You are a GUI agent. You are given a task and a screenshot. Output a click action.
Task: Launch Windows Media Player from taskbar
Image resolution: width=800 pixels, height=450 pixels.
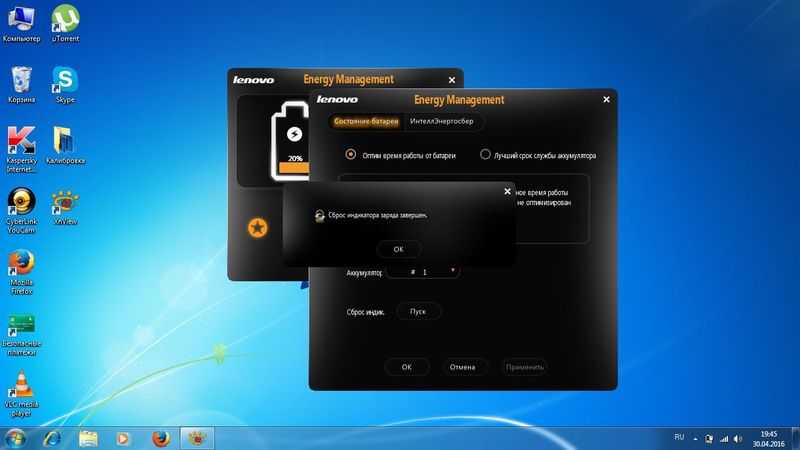pos(123,438)
